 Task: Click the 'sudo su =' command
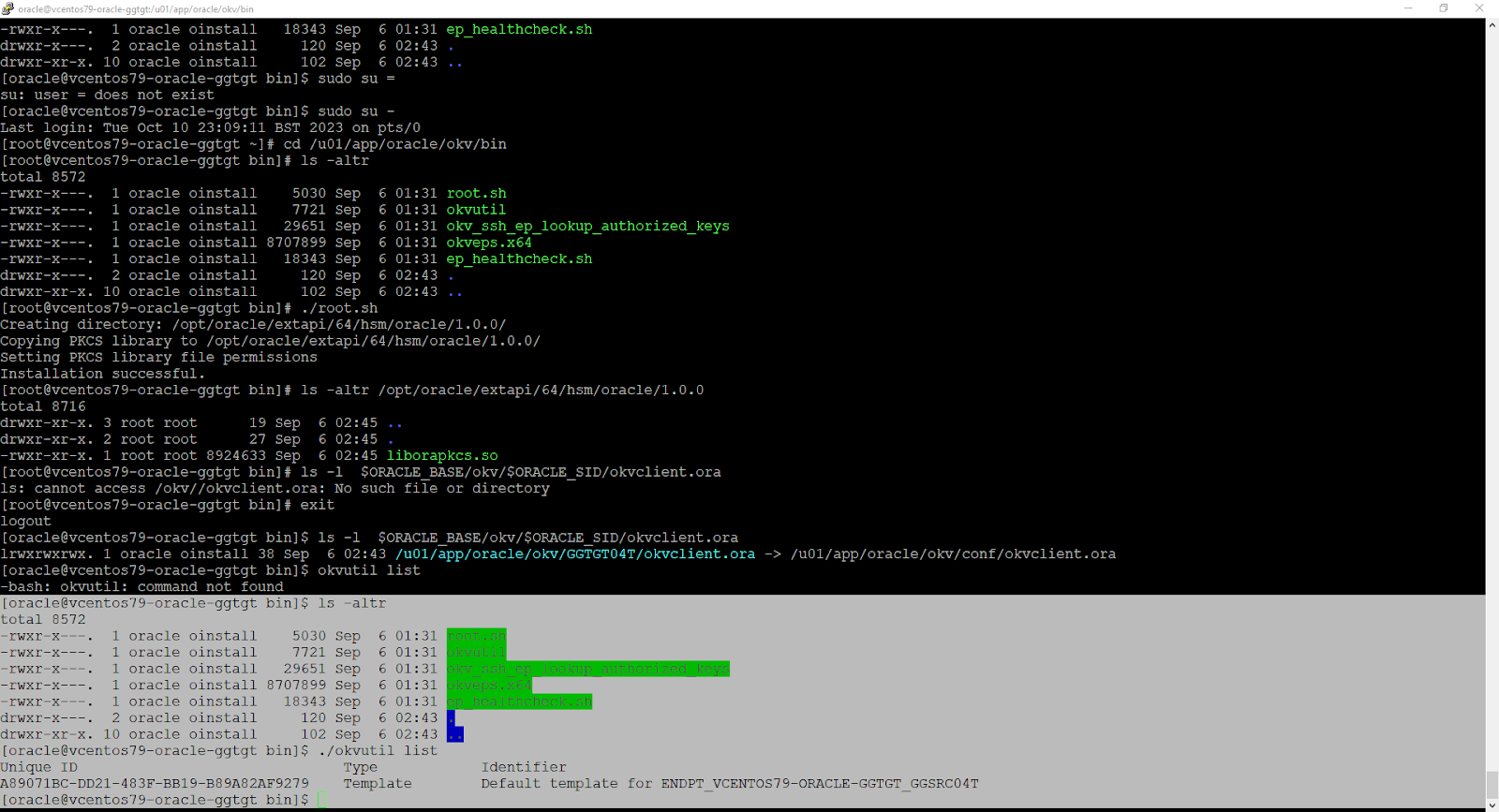coord(356,79)
